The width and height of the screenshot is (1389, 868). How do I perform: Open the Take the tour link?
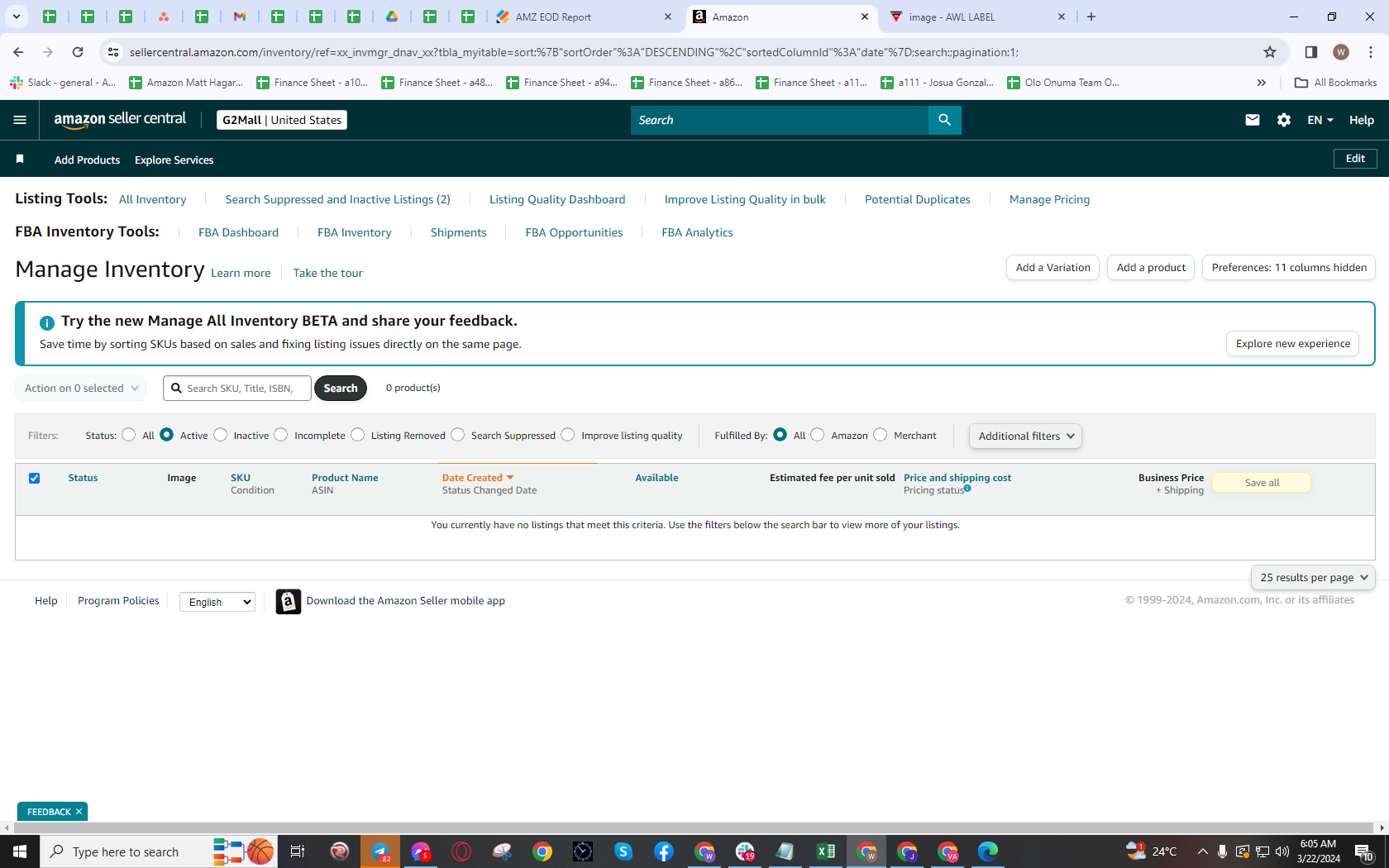(x=327, y=273)
